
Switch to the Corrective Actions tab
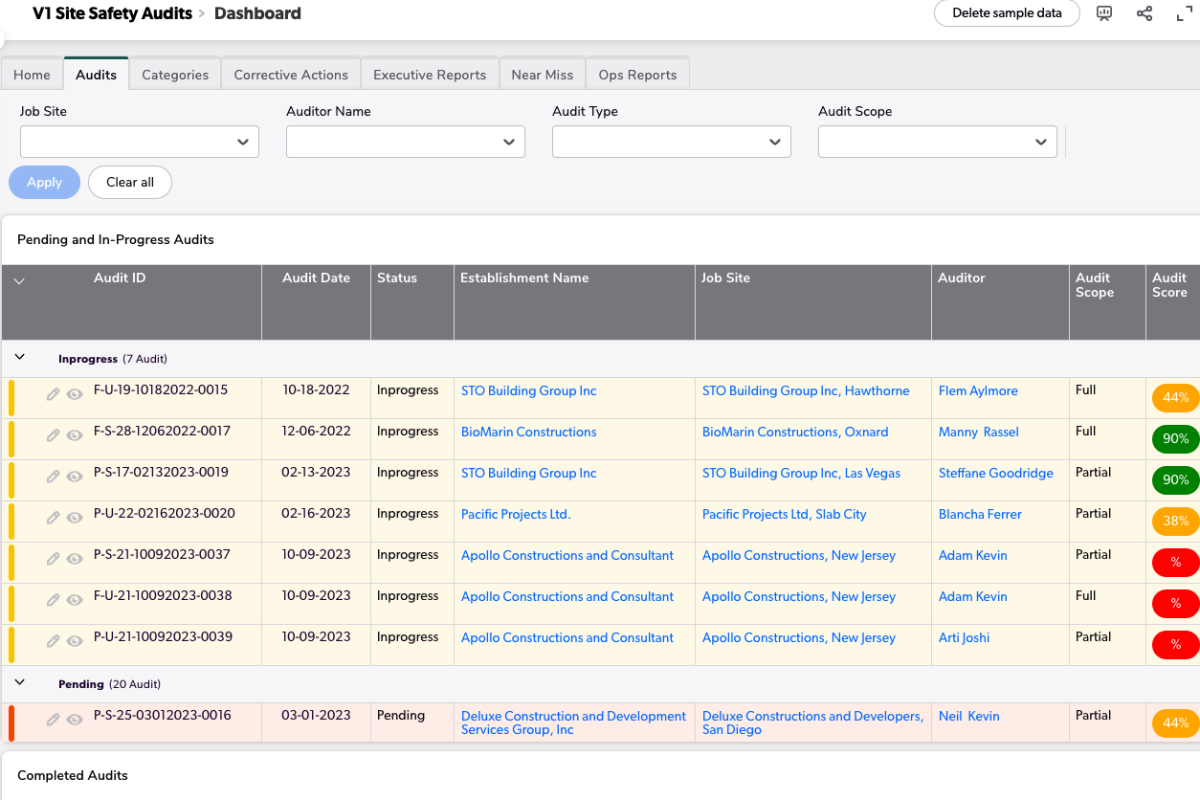click(290, 75)
